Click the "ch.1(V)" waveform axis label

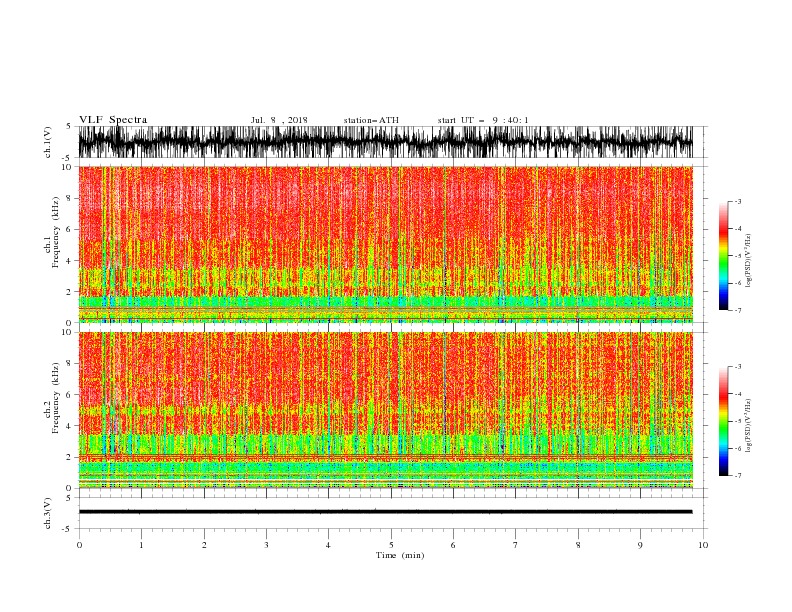click(x=48, y=142)
